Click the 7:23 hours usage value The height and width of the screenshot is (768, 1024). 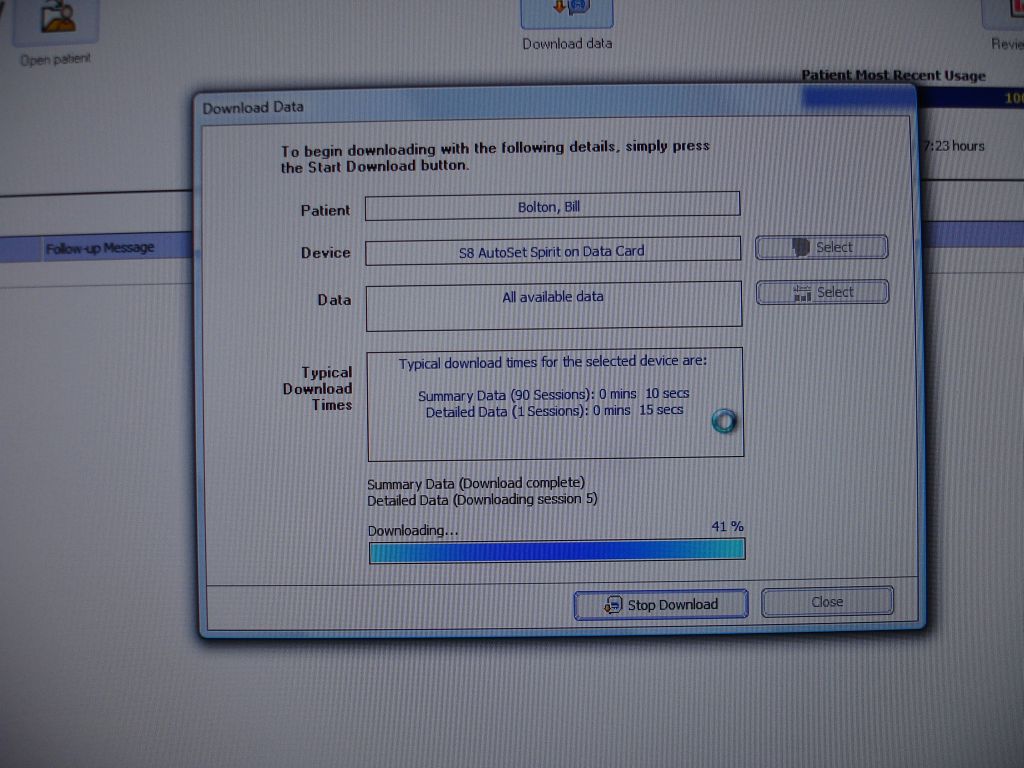pyautogui.click(x=954, y=146)
